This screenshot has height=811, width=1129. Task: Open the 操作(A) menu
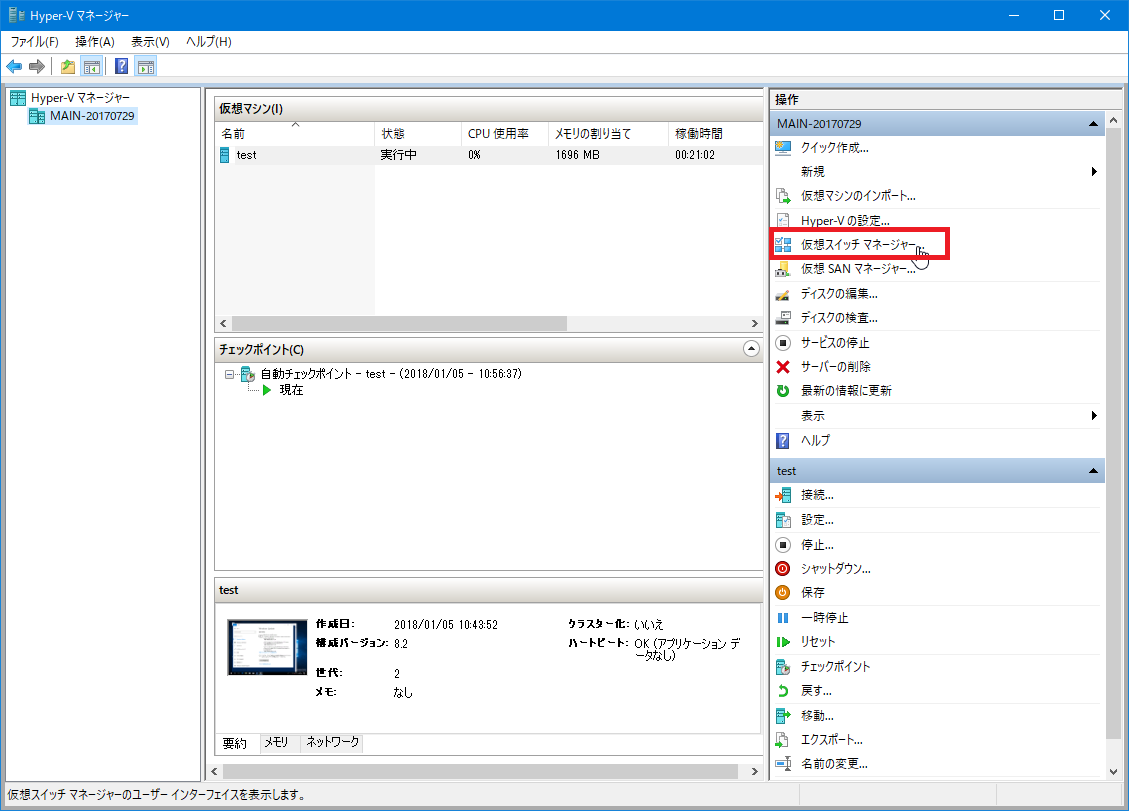95,42
